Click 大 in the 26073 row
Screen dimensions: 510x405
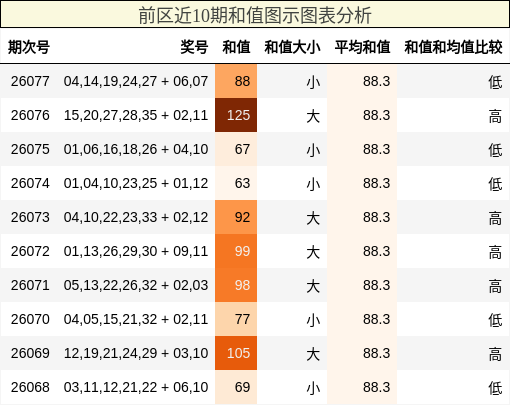pyautogui.click(x=313, y=218)
